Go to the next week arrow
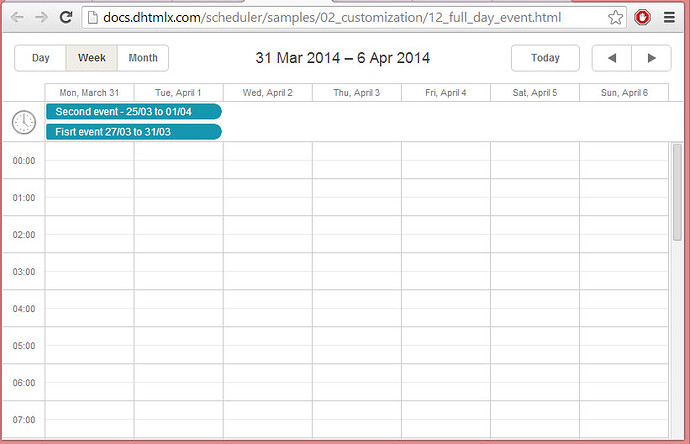The width and height of the screenshot is (690, 444). click(651, 58)
